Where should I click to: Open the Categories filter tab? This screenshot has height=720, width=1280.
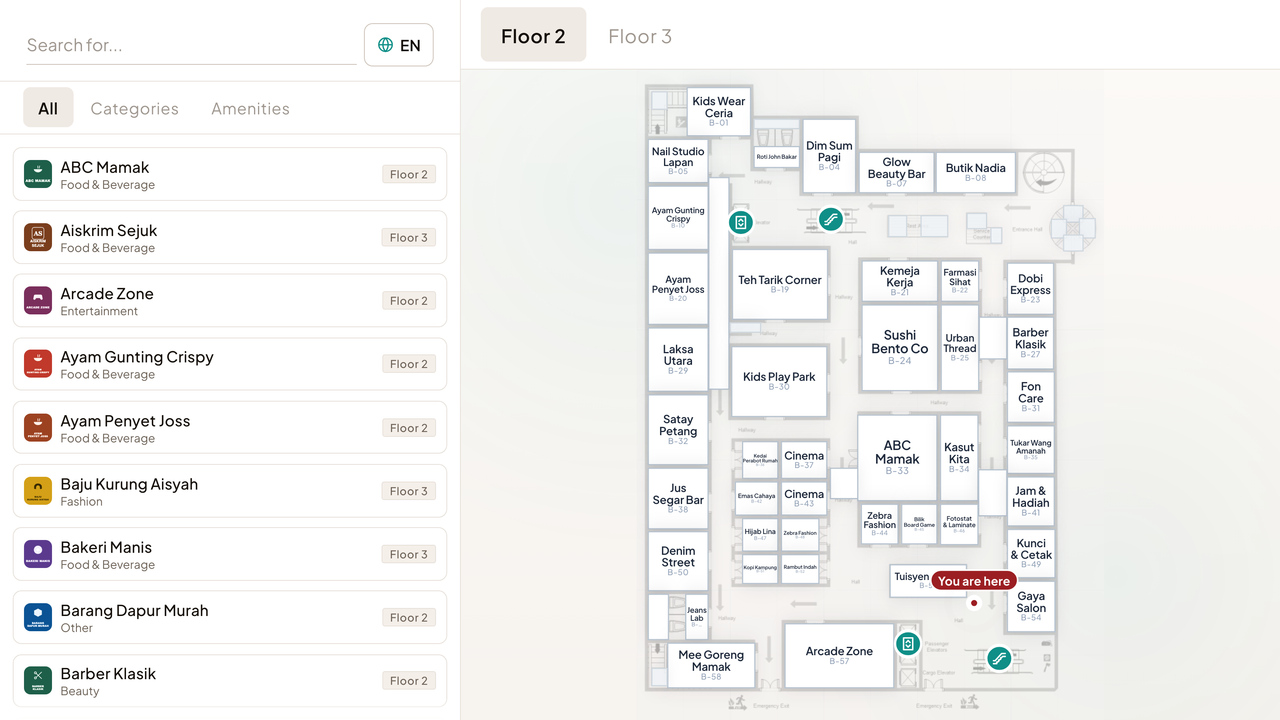tap(135, 108)
